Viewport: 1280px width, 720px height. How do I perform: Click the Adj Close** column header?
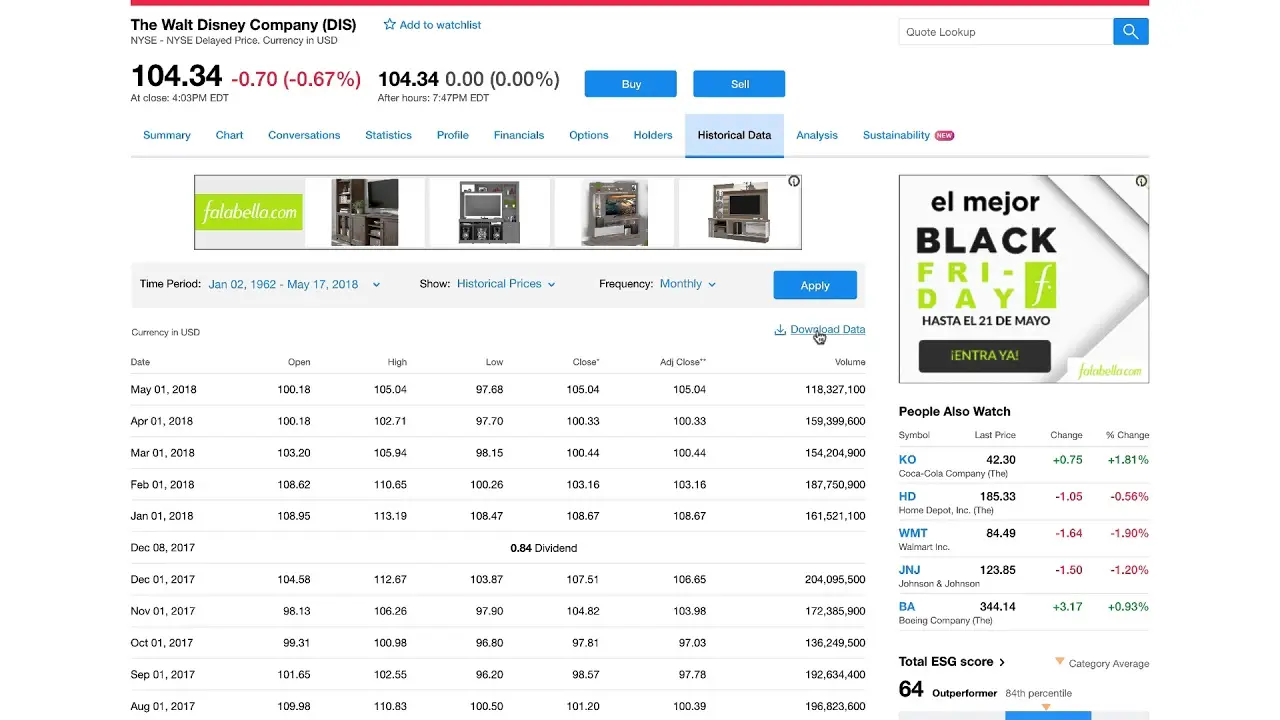683,362
